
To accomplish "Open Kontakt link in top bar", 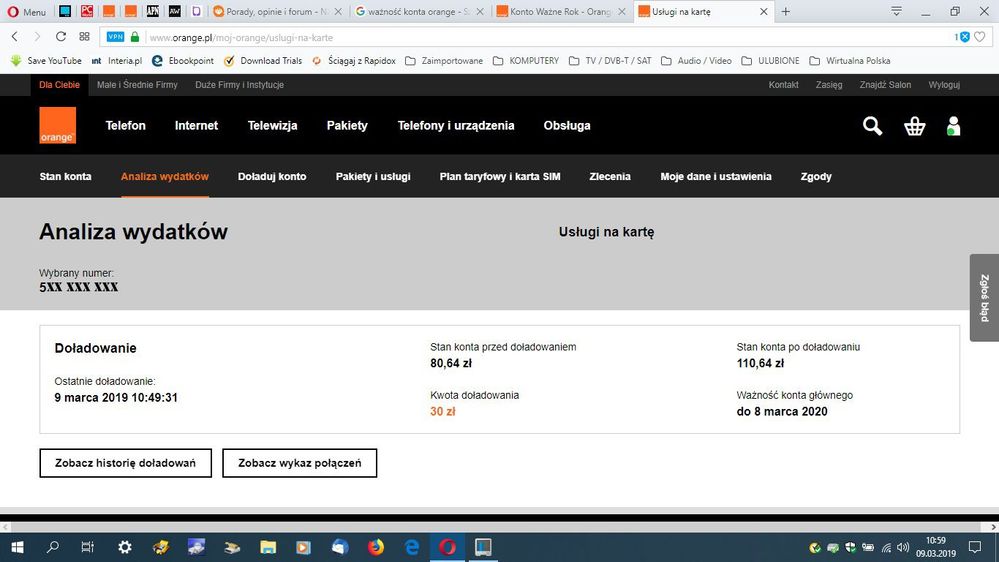I will click(784, 85).
